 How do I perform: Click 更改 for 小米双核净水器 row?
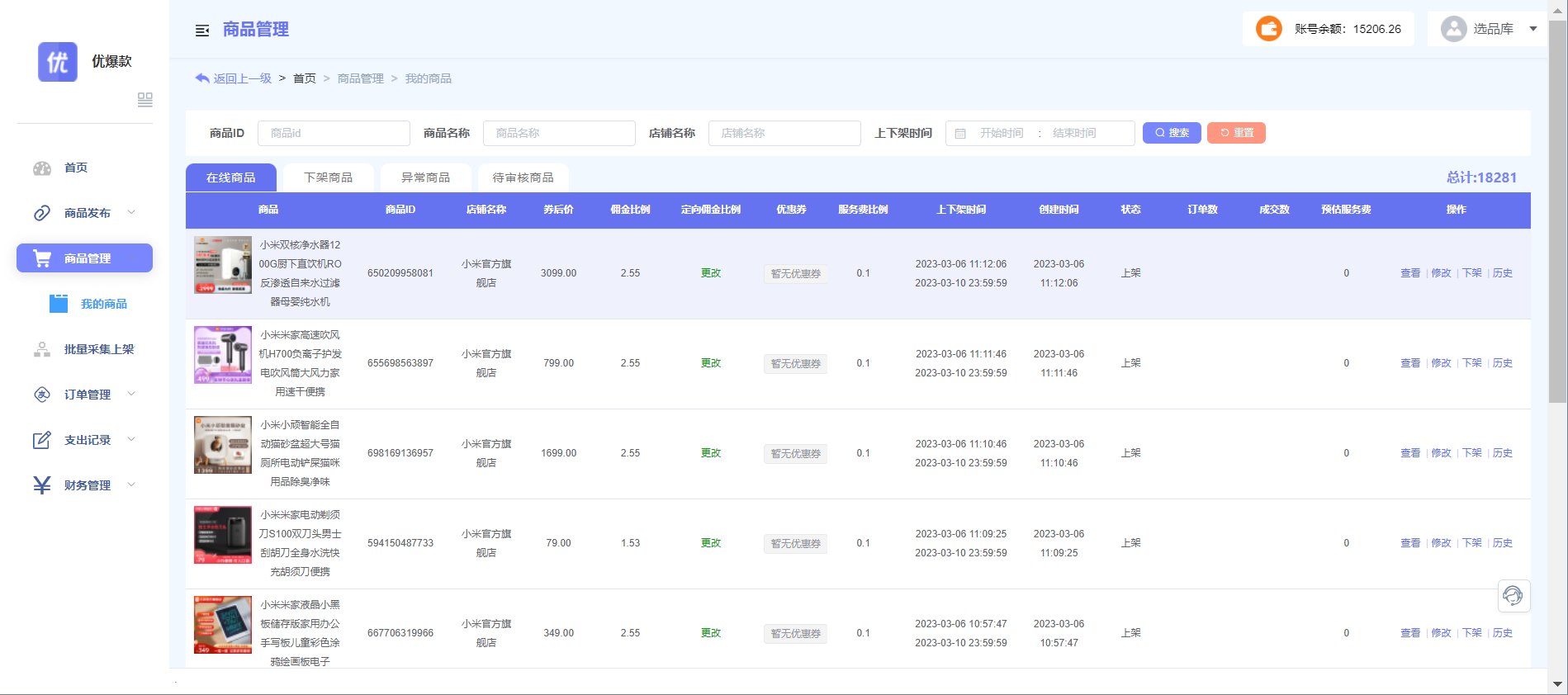click(x=711, y=273)
